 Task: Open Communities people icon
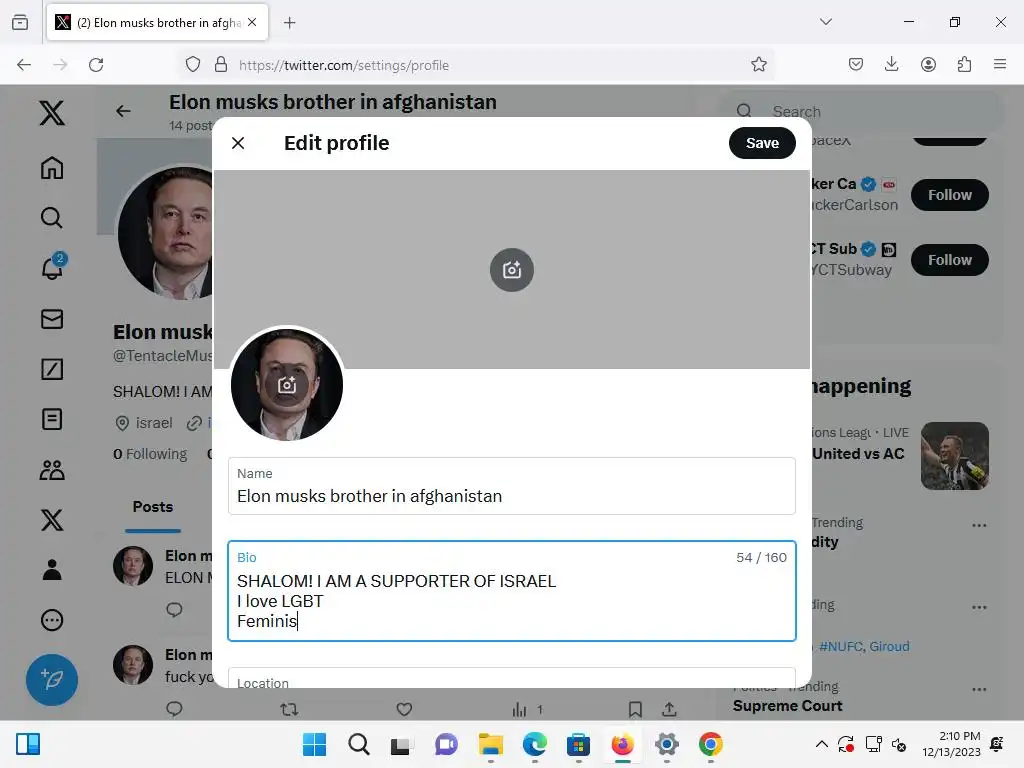point(52,470)
